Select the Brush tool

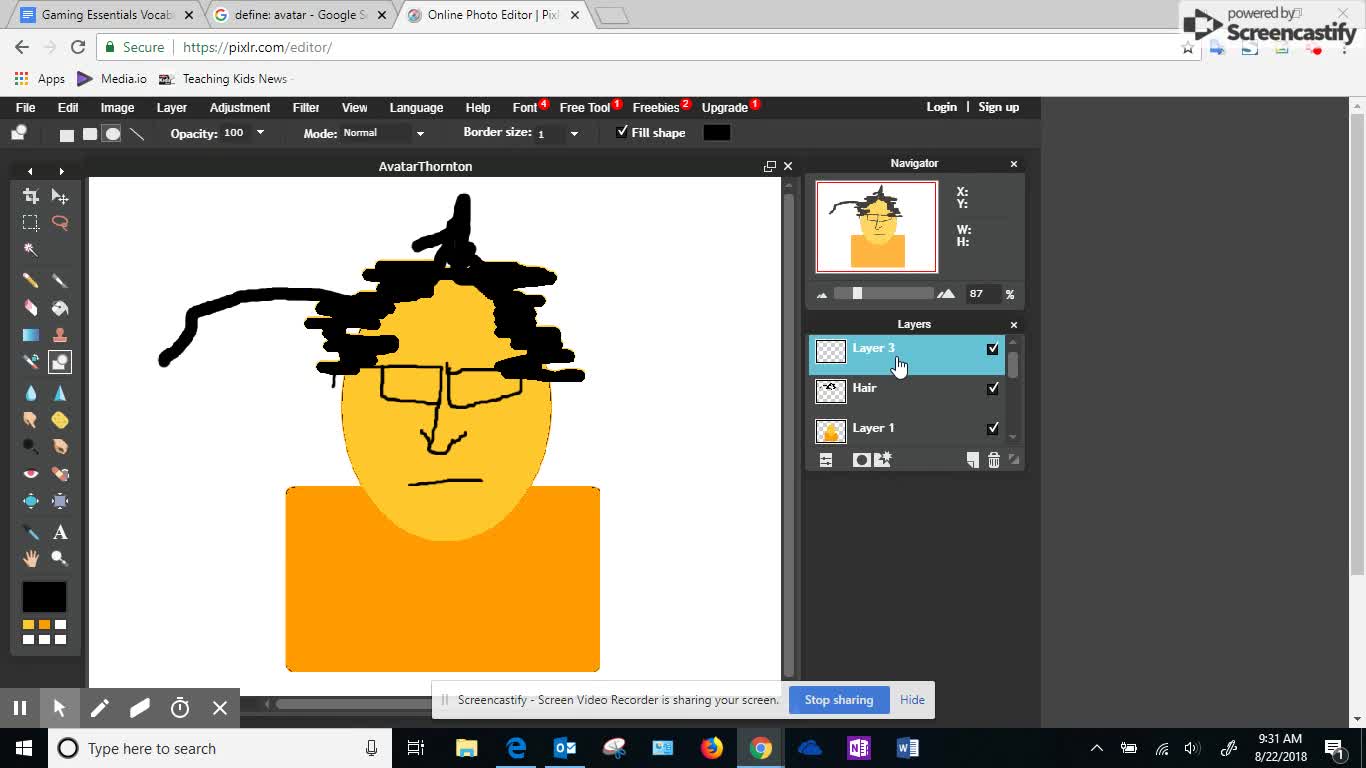tap(60, 281)
